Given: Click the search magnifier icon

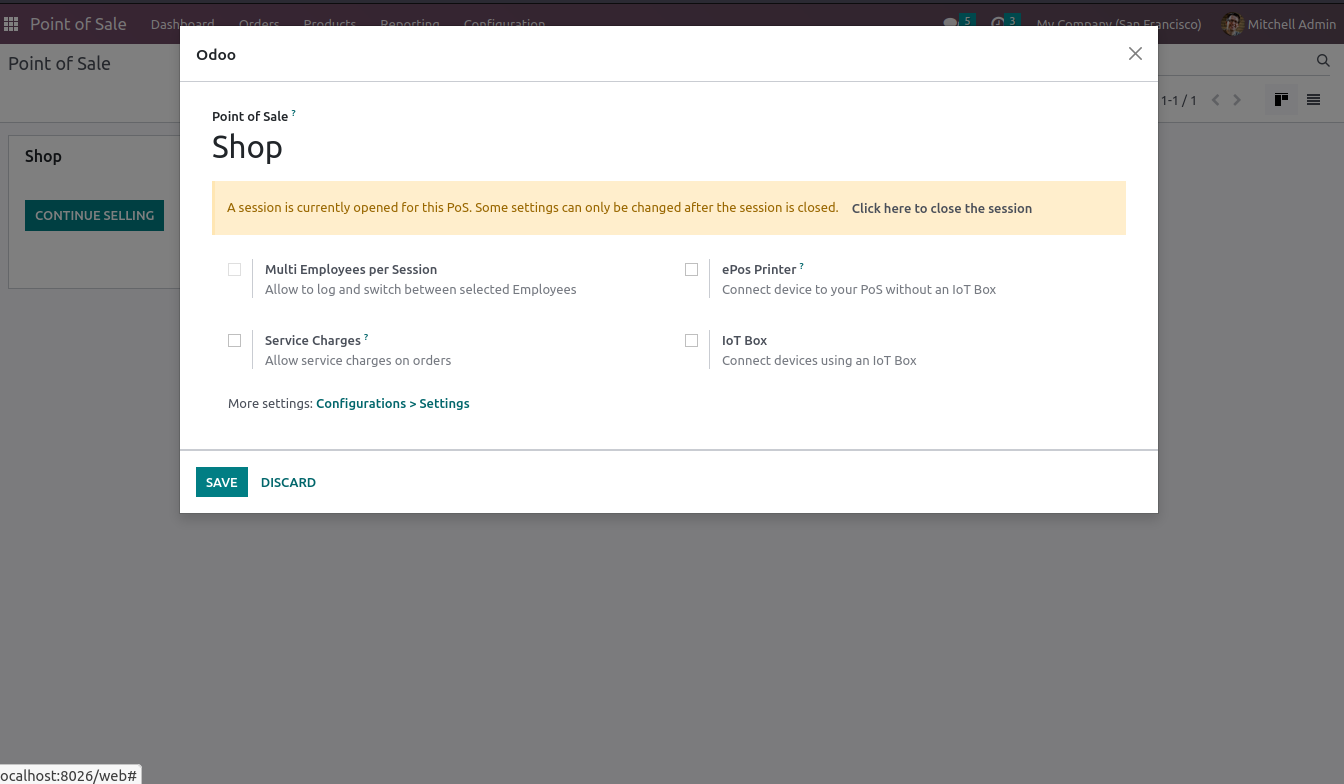Looking at the screenshot, I should pyautogui.click(x=1322, y=62).
